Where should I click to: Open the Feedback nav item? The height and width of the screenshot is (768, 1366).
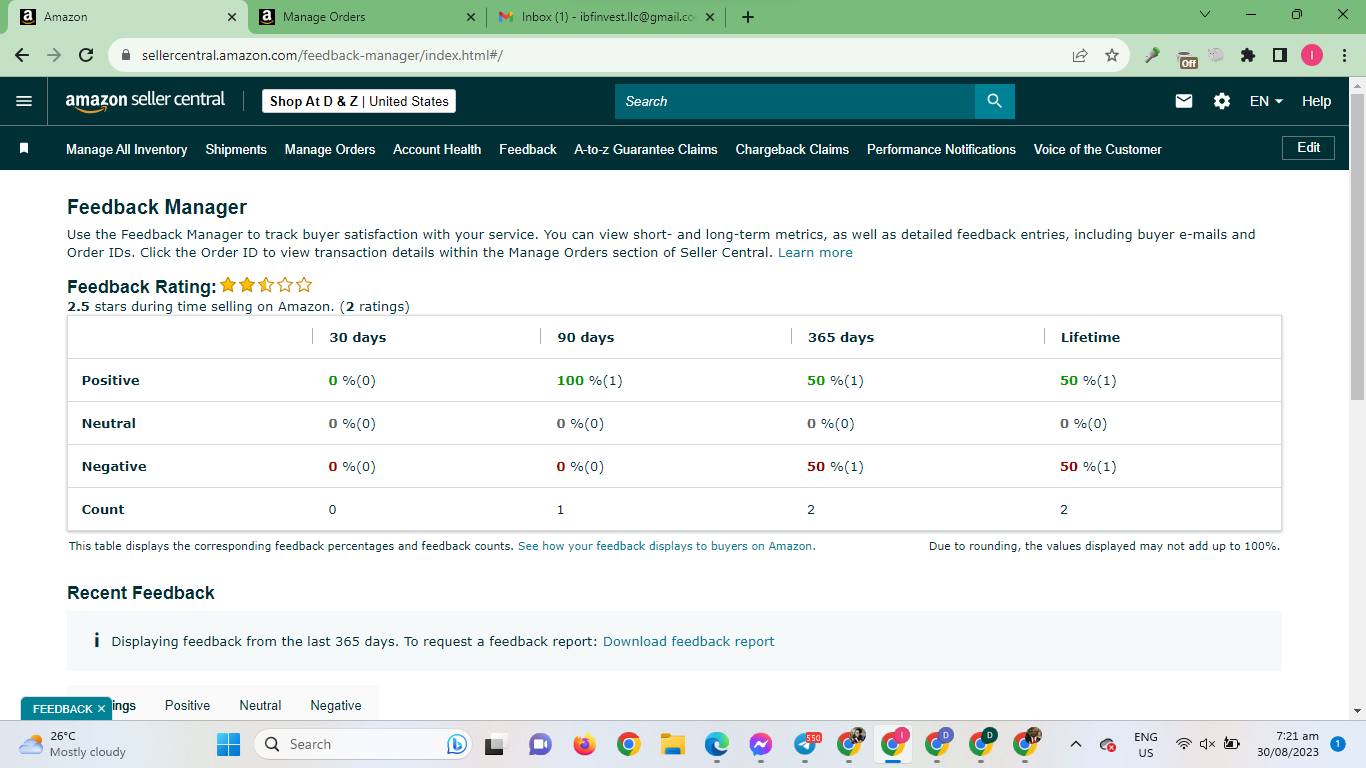point(528,149)
